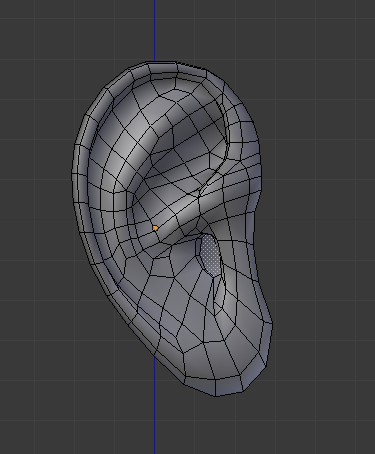Click the ear surface where red and blue axes would cross
Screen dimensions: 375x454
tap(154, 219)
